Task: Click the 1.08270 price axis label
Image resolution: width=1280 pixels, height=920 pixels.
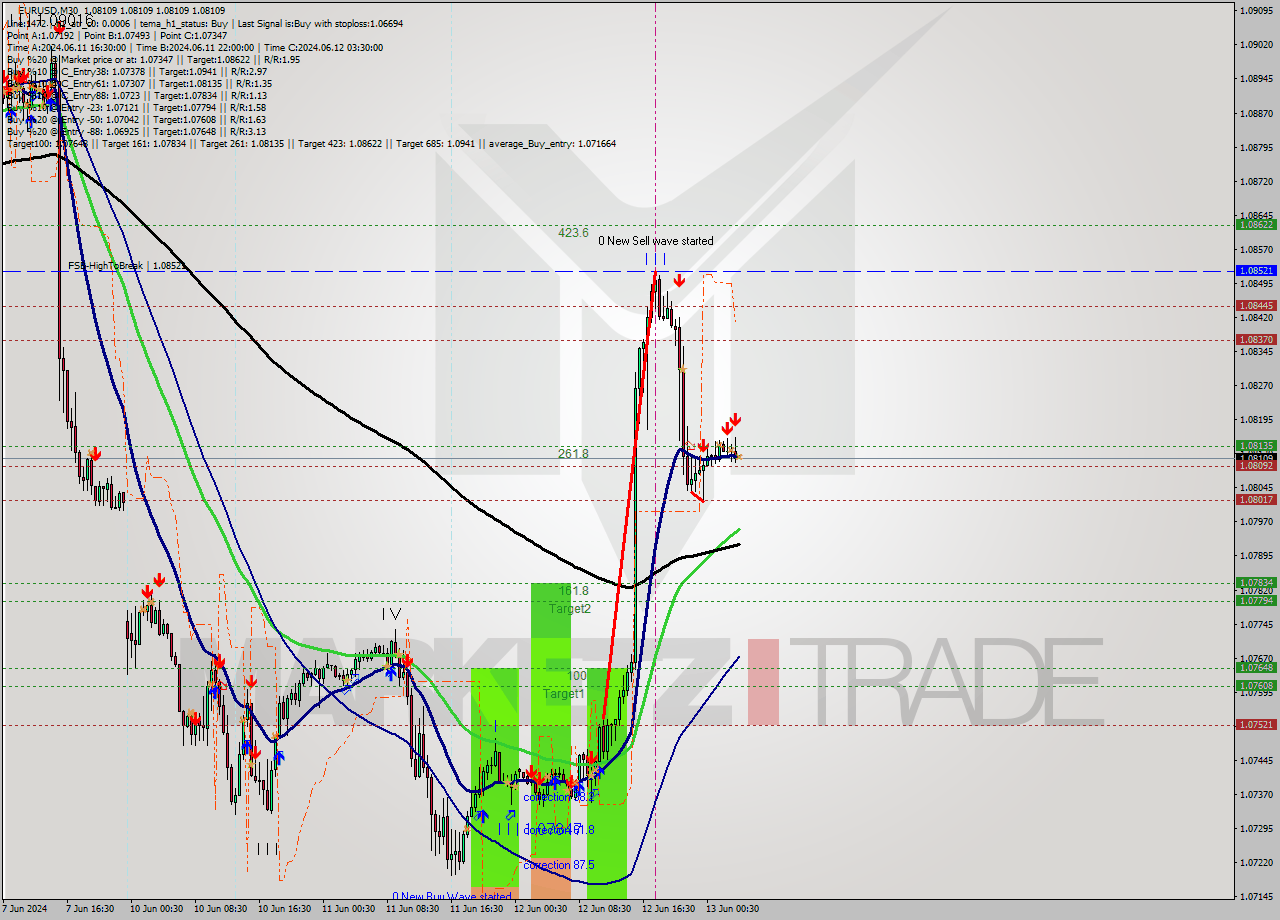Action: tap(1257, 385)
